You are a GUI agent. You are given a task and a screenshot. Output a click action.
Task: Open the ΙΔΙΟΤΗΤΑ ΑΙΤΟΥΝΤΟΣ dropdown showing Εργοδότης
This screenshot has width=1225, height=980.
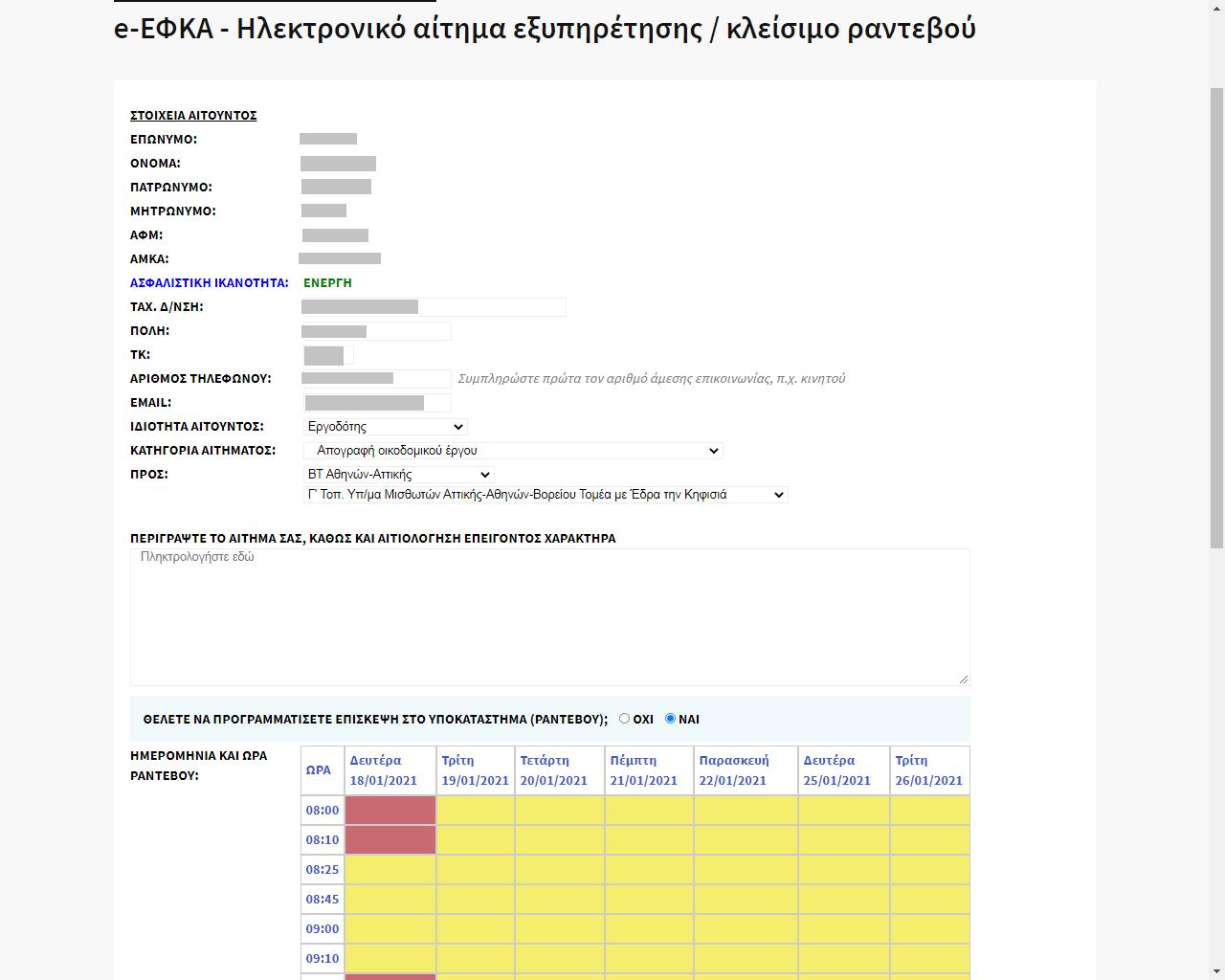(385, 427)
